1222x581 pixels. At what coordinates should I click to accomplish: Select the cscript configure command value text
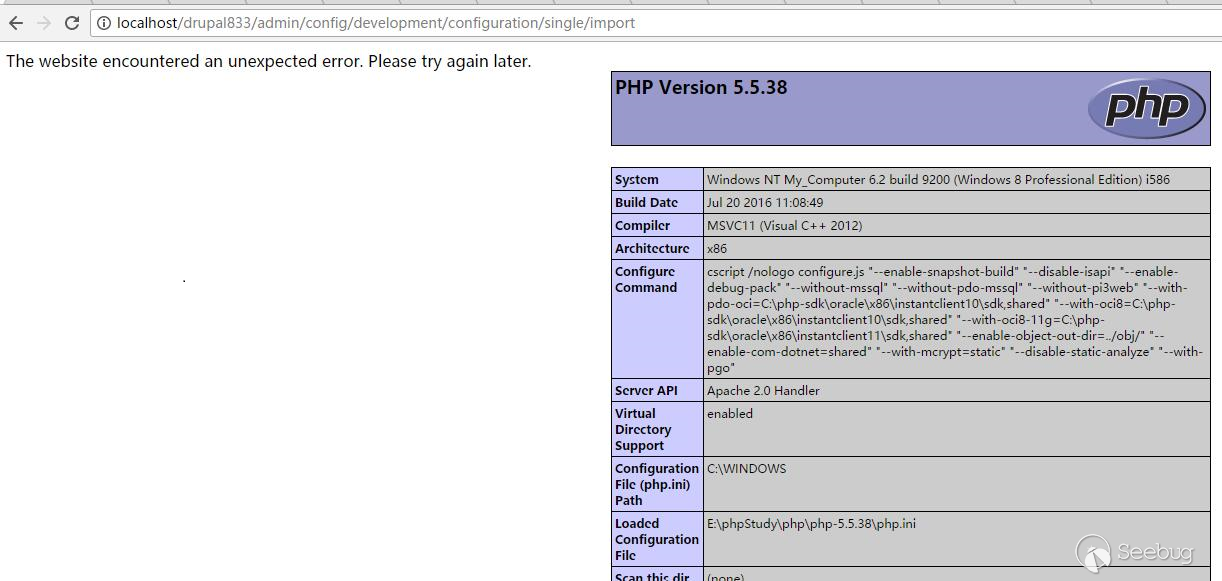click(955, 320)
